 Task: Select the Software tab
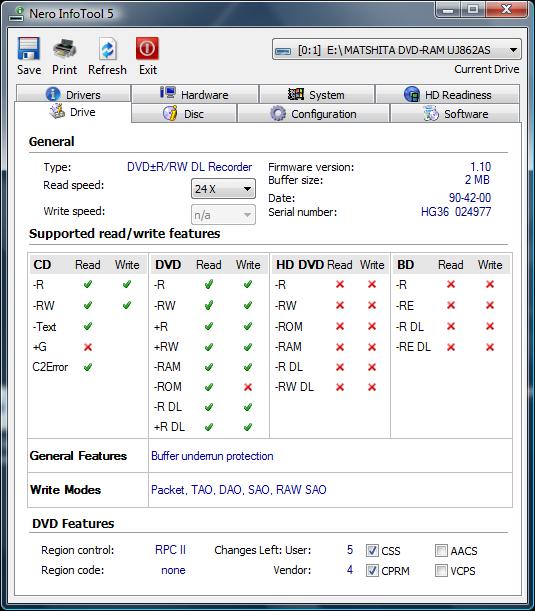[x=455, y=114]
